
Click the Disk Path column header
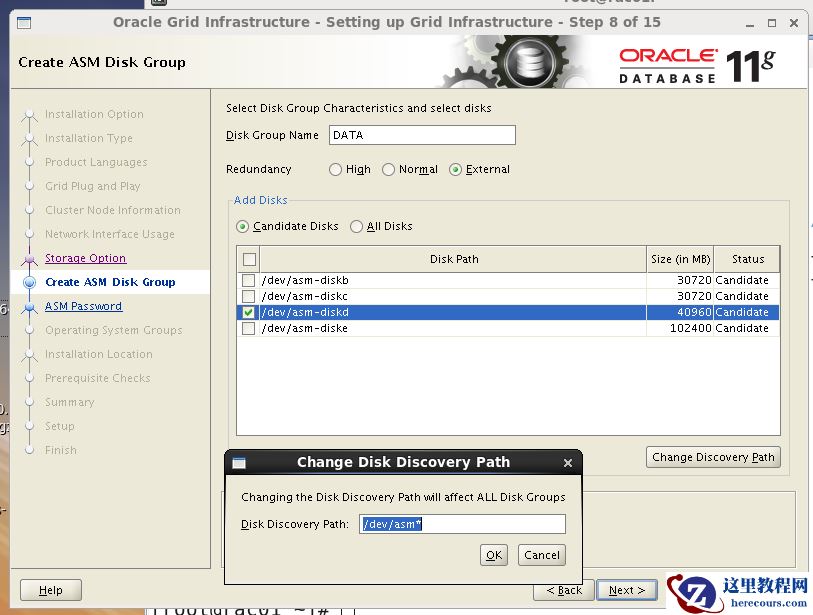pos(454,259)
